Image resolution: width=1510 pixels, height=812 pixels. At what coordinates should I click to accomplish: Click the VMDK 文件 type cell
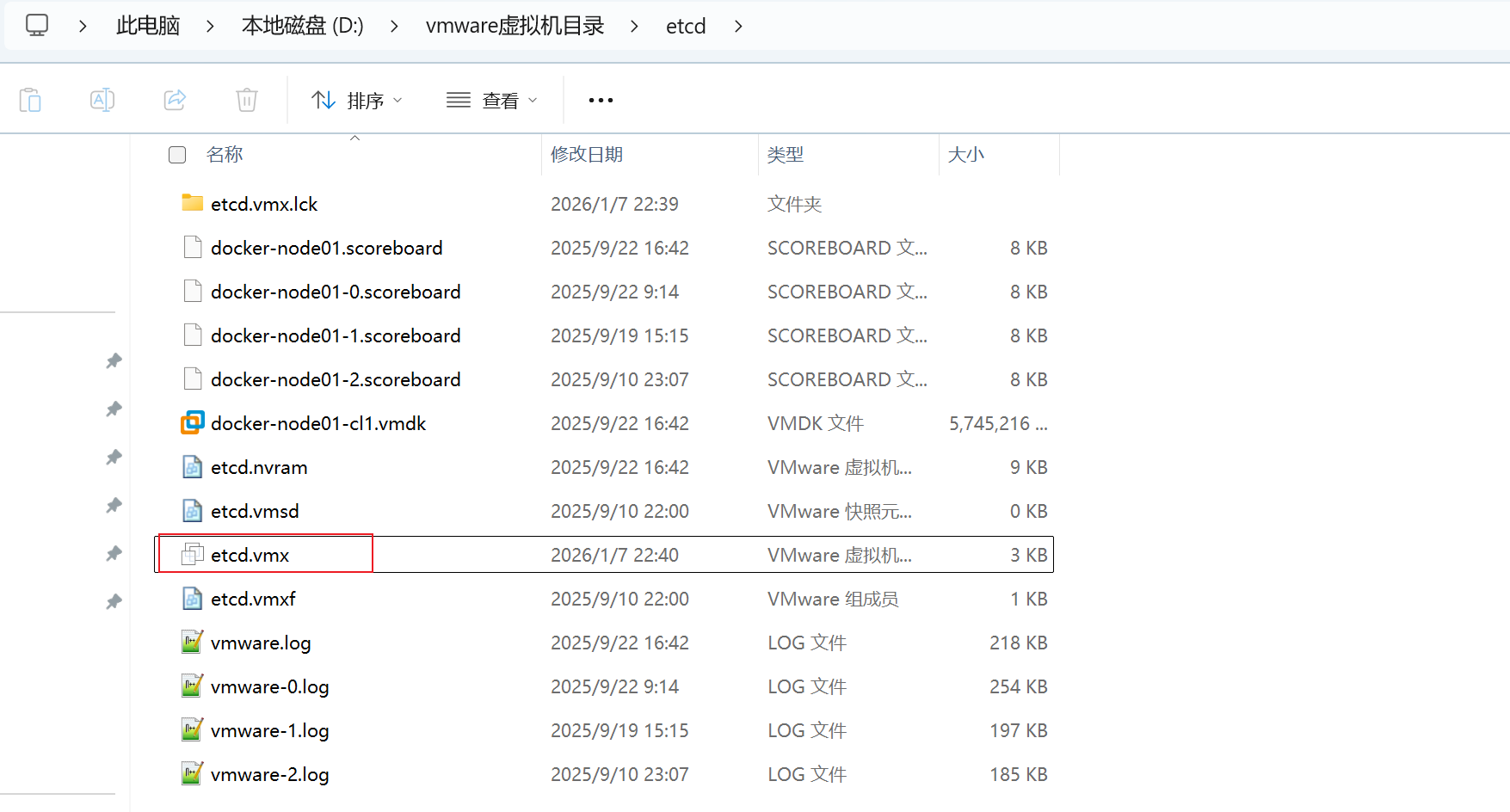[x=816, y=423]
